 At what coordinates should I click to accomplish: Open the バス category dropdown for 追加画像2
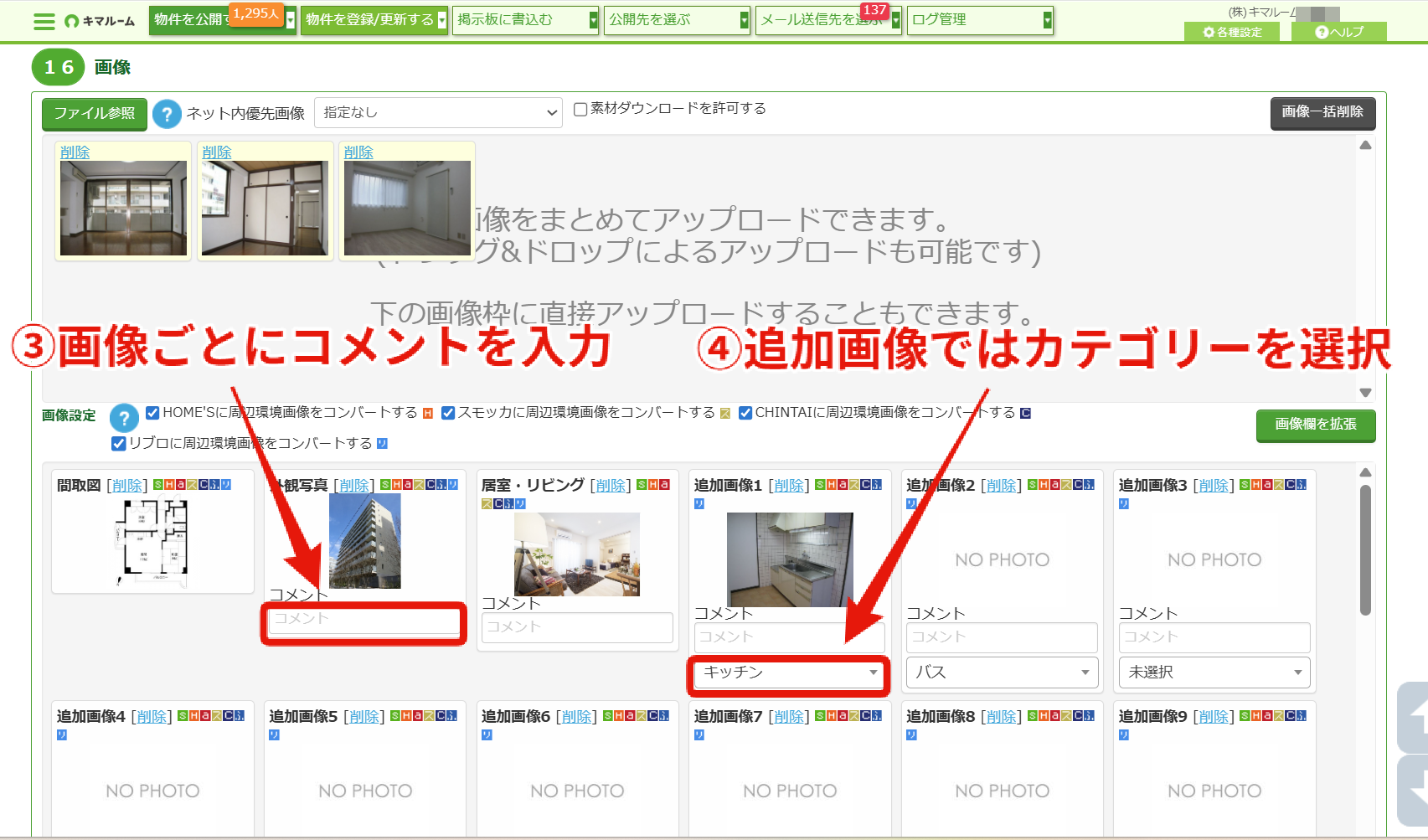(x=1002, y=673)
